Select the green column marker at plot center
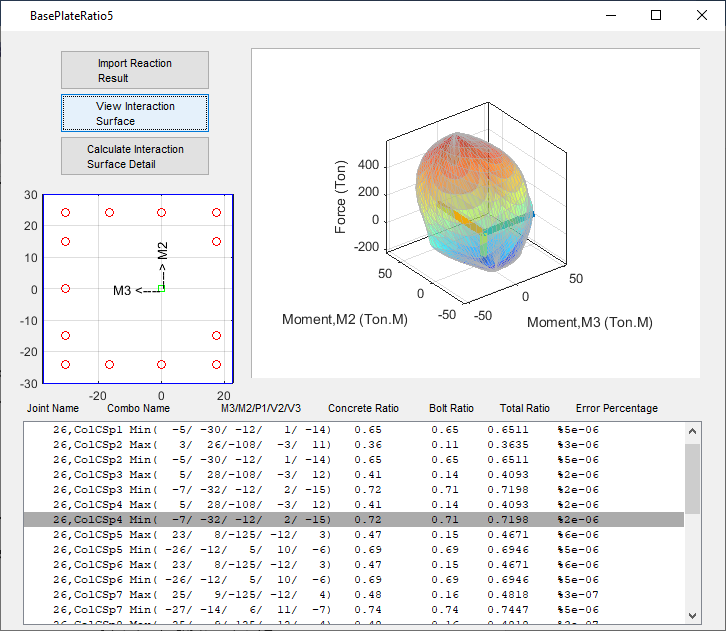Image resolution: width=726 pixels, height=631 pixels. pos(161,288)
